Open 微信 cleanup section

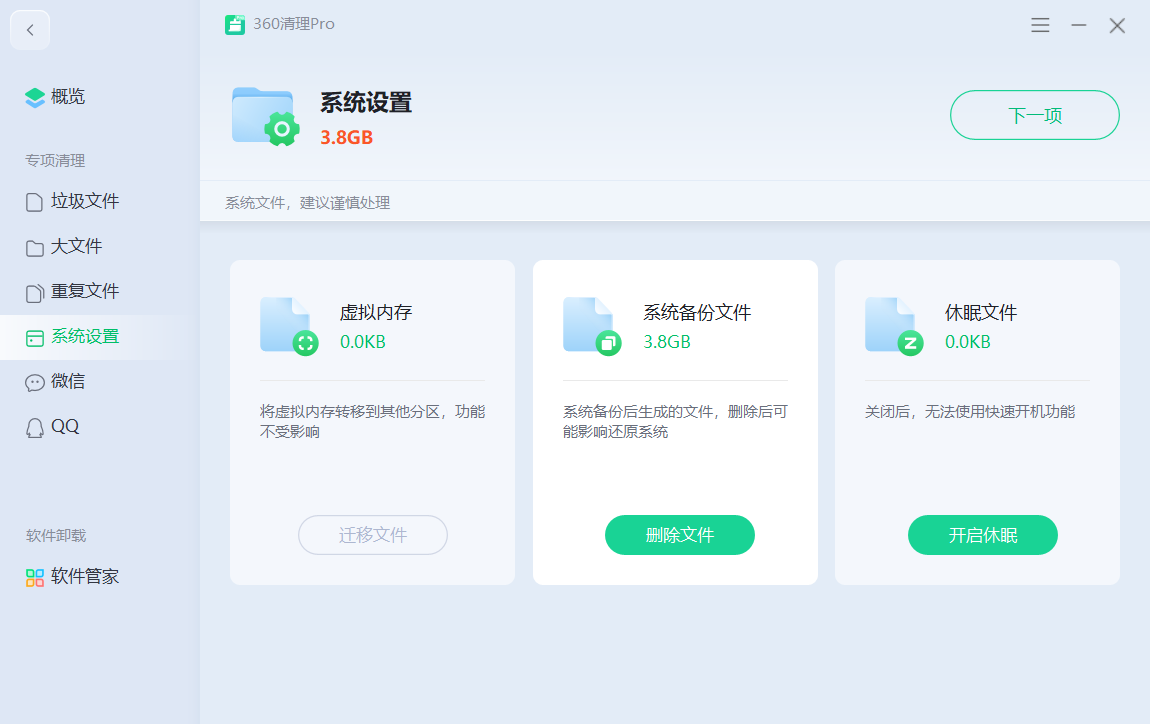point(68,382)
